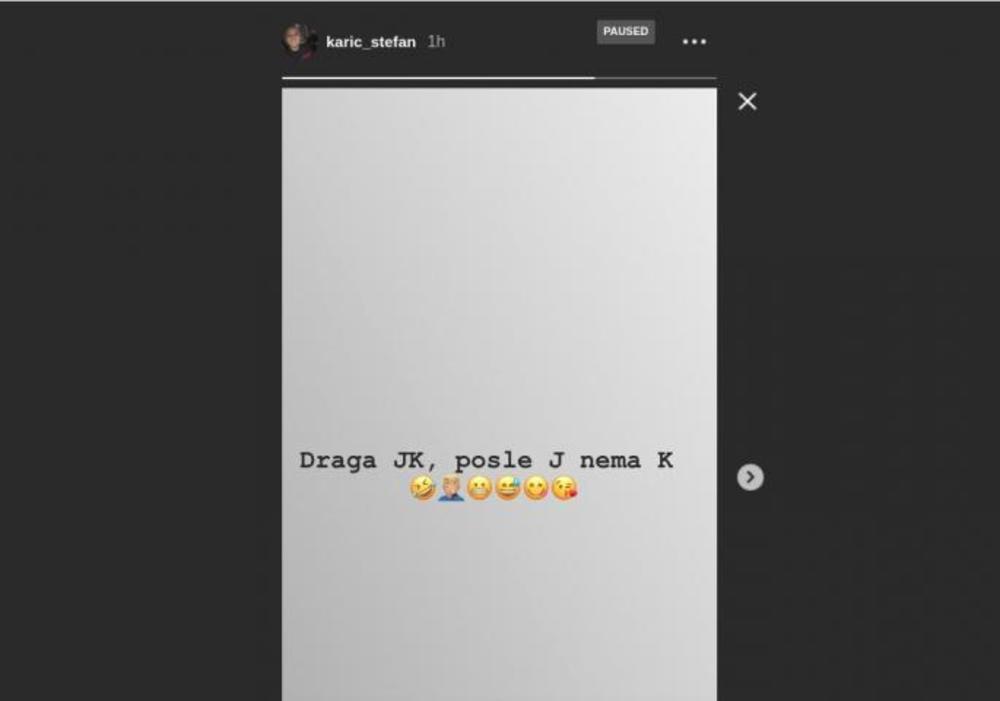1000x701 pixels.
Task: Open the three-dot more options menu
Action: (x=694, y=41)
